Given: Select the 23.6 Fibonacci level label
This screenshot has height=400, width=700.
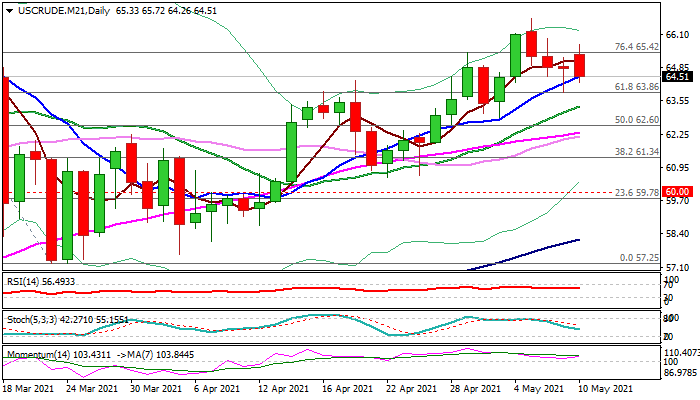Looking at the screenshot, I should (x=635, y=191).
